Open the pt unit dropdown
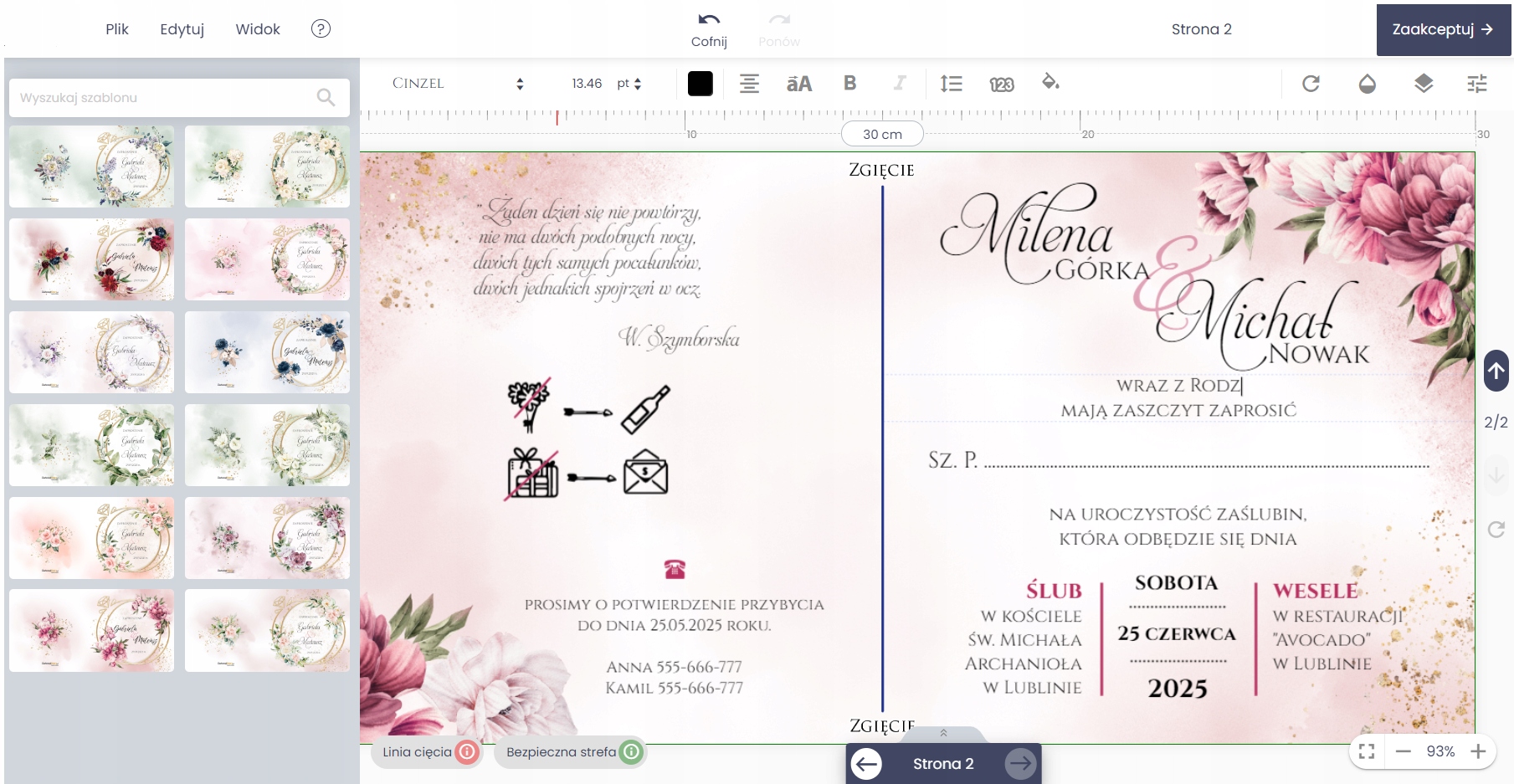Viewport: 1514px width, 784px height. (x=629, y=83)
